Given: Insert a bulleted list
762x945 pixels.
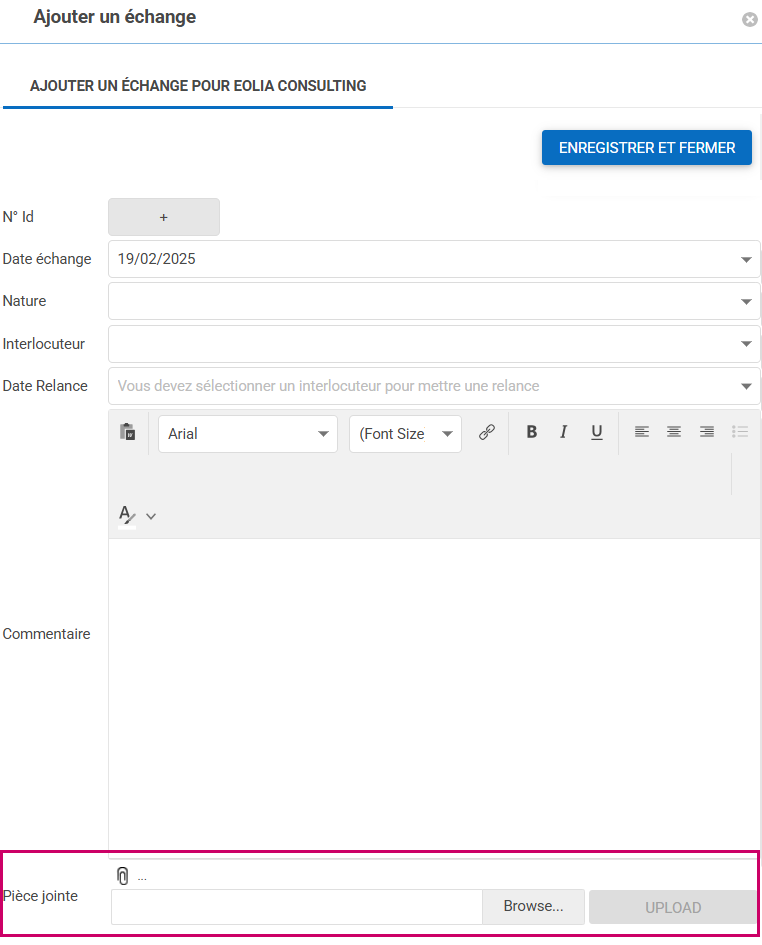Looking at the screenshot, I should [x=740, y=432].
